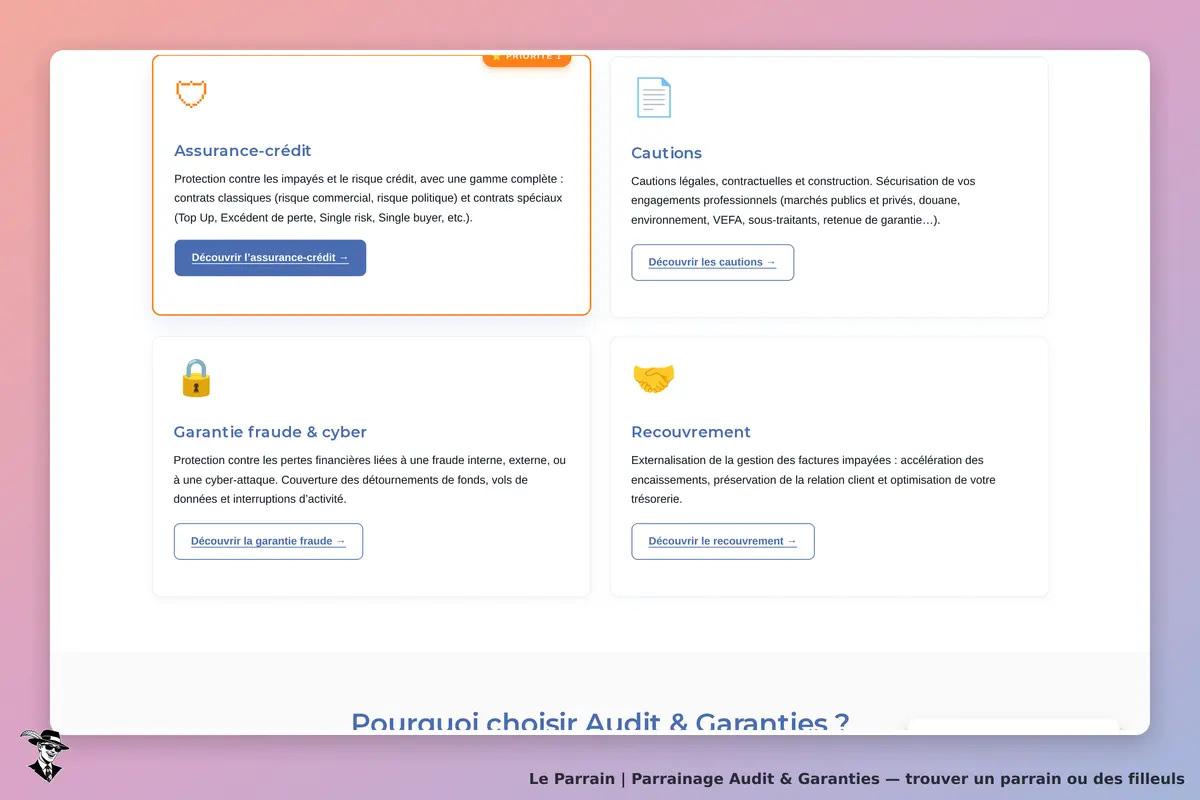The width and height of the screenshot is (1200, 800).
Task: Click the Assurance-crédit heading
Action: tap(243, 151)
